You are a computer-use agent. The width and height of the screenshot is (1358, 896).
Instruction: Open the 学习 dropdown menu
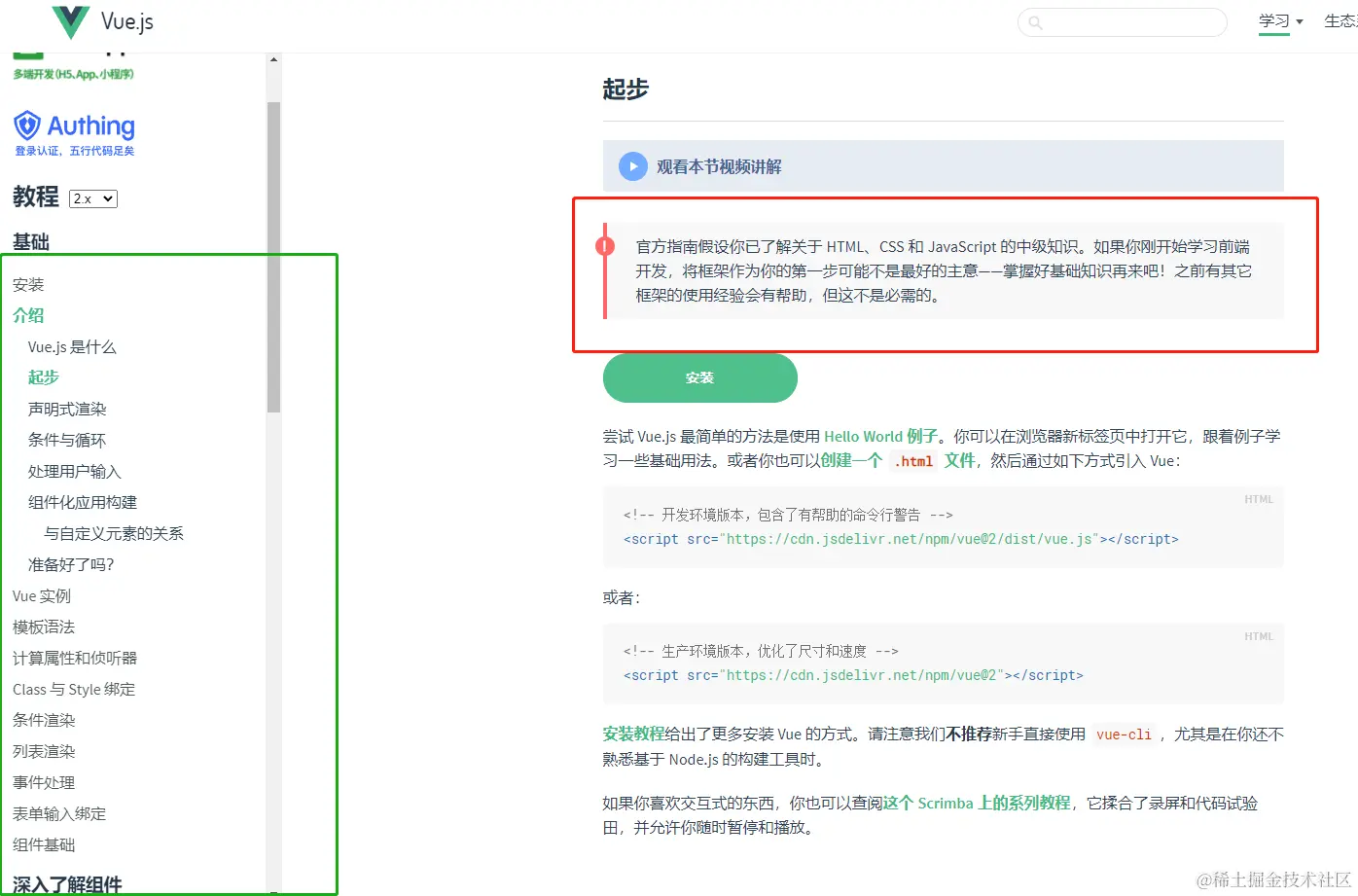1280,21
